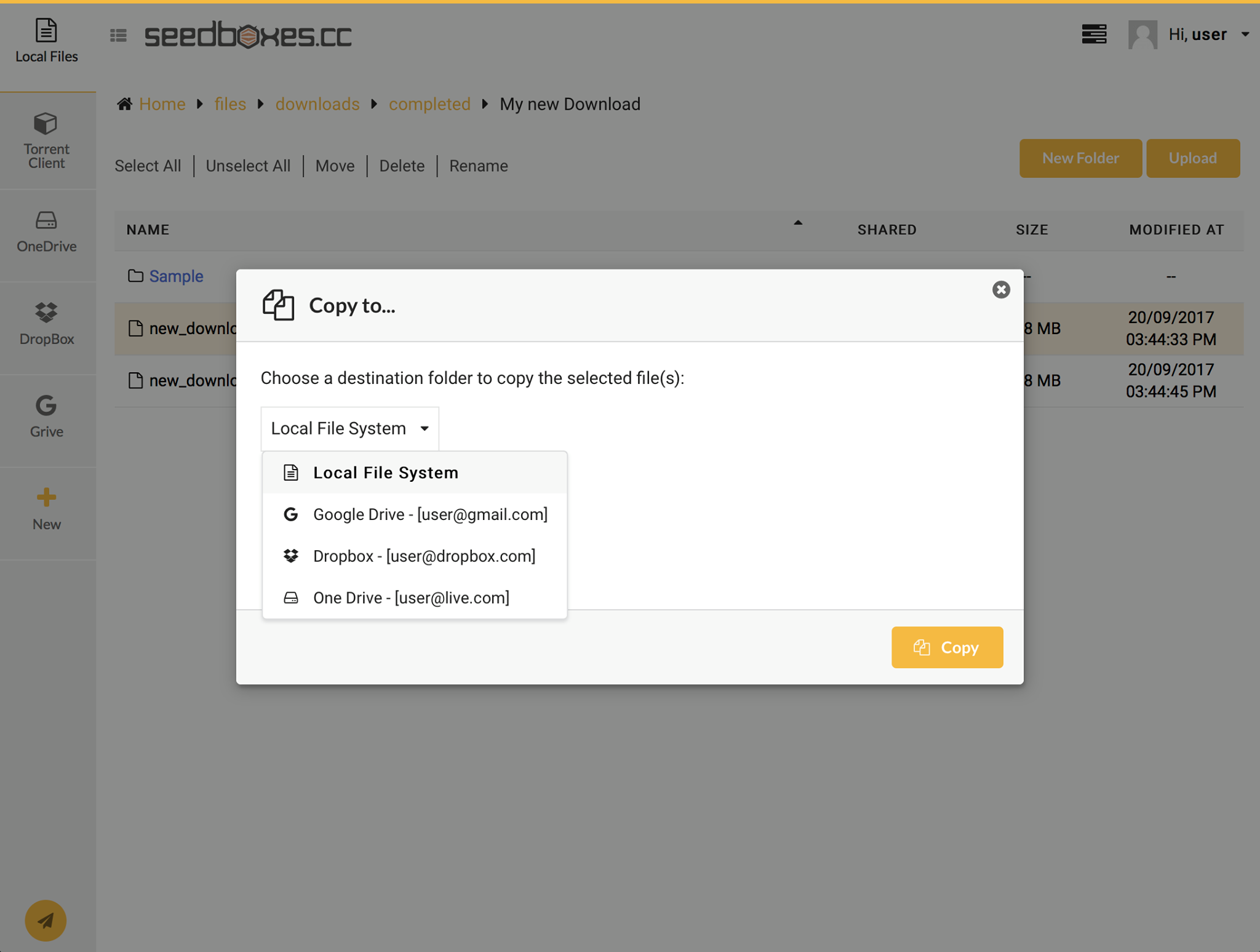Close the Copy to dialog
This screenshot has width=1260, height=952.
(1001, 289)
